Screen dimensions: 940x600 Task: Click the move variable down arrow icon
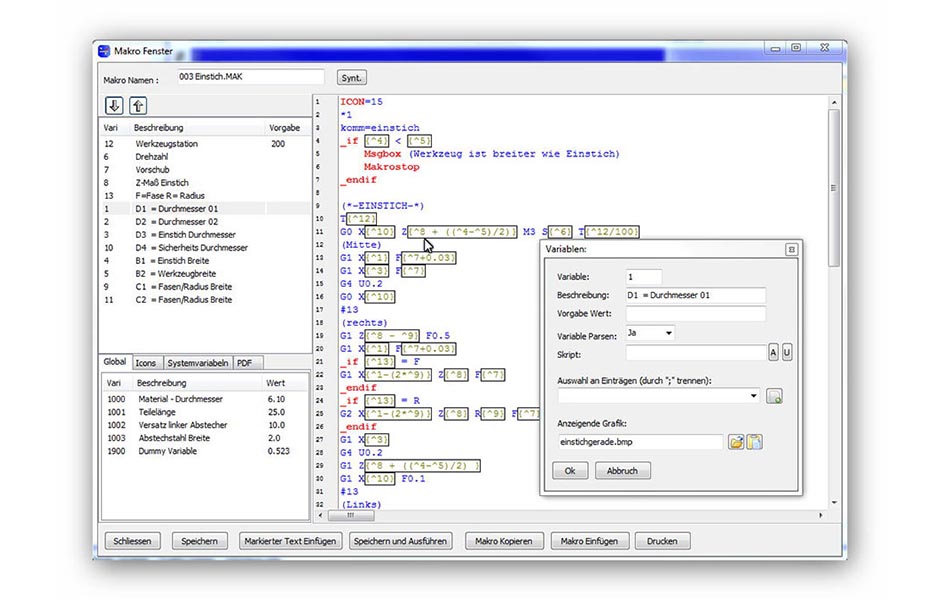(113, 105)
